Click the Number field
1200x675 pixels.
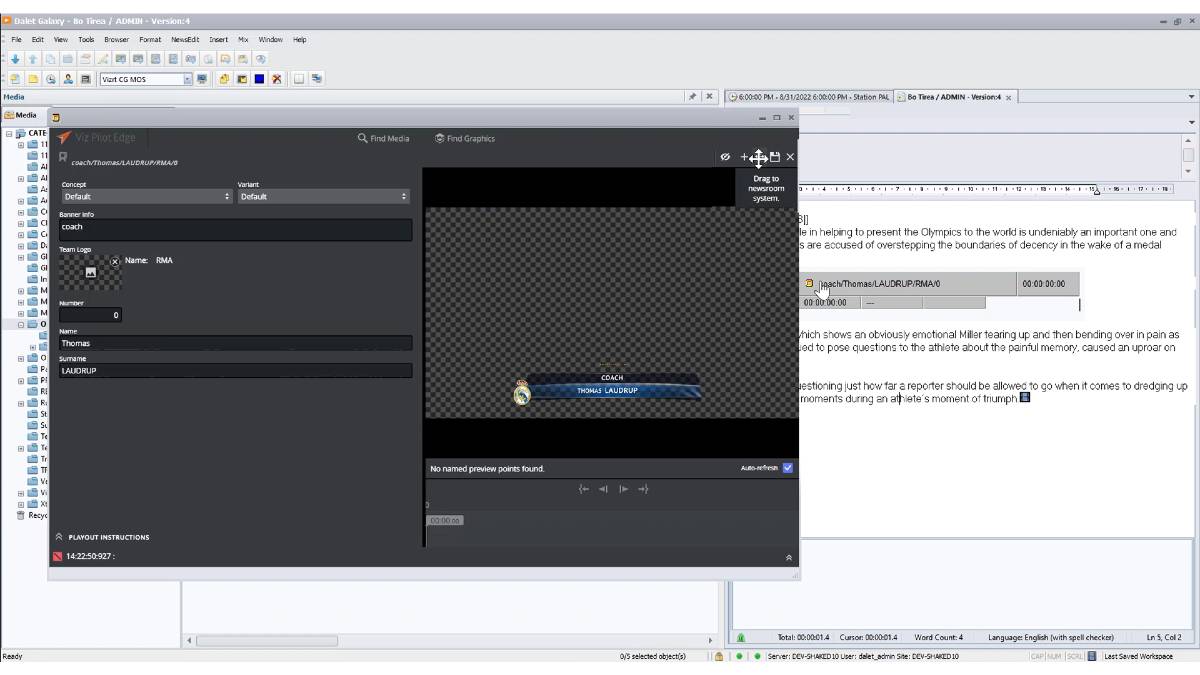pos(90,315)
